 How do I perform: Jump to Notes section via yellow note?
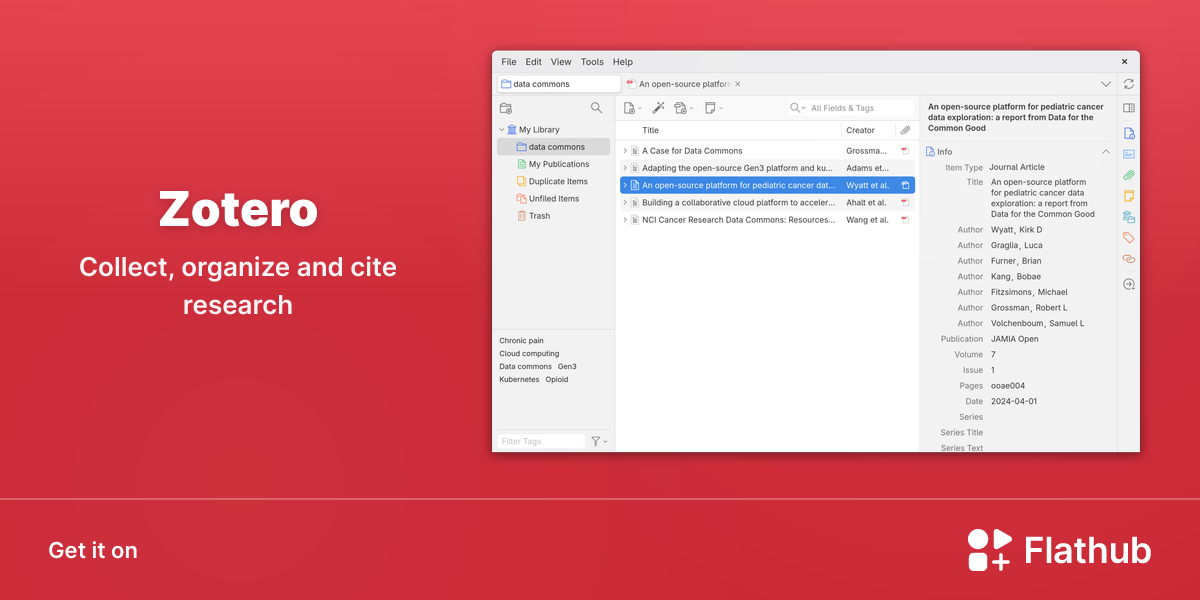click(x=1129, y=196)
